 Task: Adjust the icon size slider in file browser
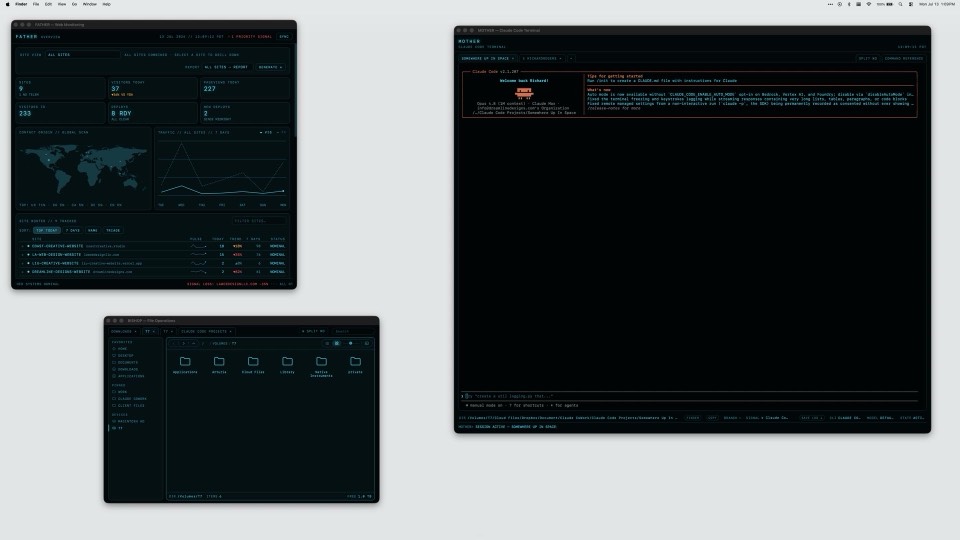(351, 343)
